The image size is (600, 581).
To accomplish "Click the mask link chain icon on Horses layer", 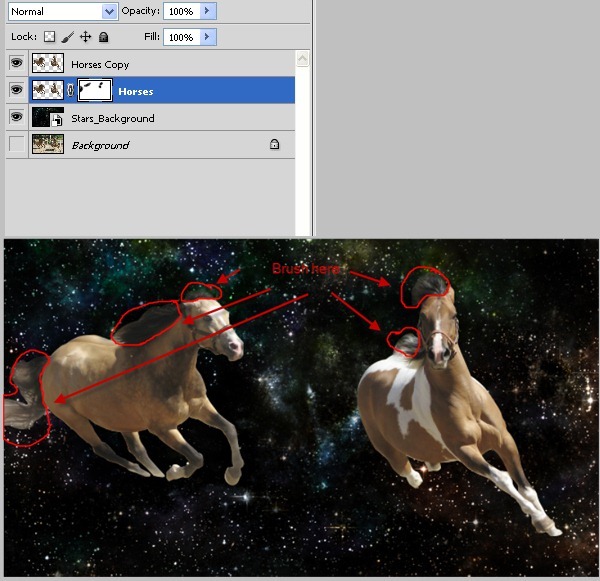I will coord(70,90).
